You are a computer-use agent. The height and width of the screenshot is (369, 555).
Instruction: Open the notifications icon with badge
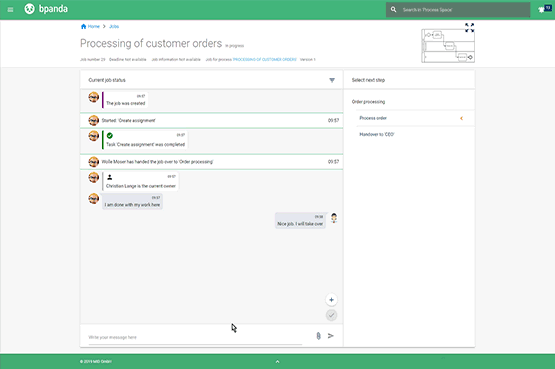click(544, 9)
